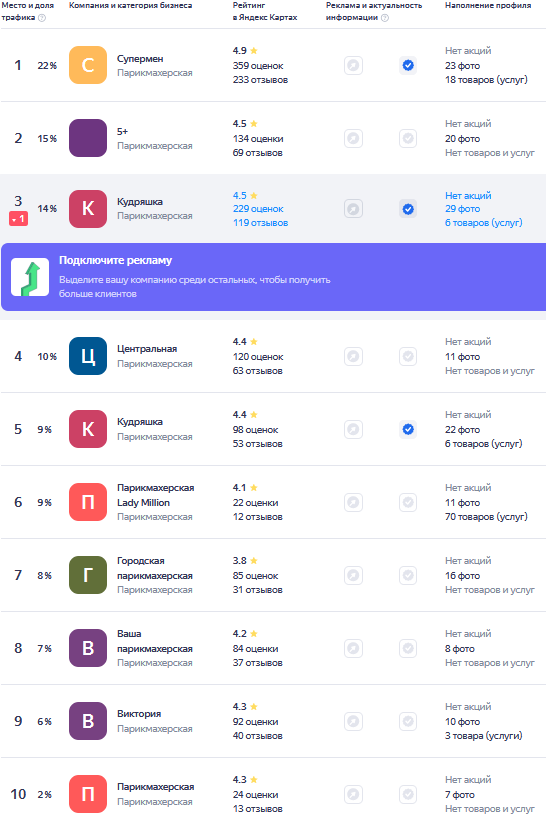Click the help icon beside Место и доля трафика

42,17
